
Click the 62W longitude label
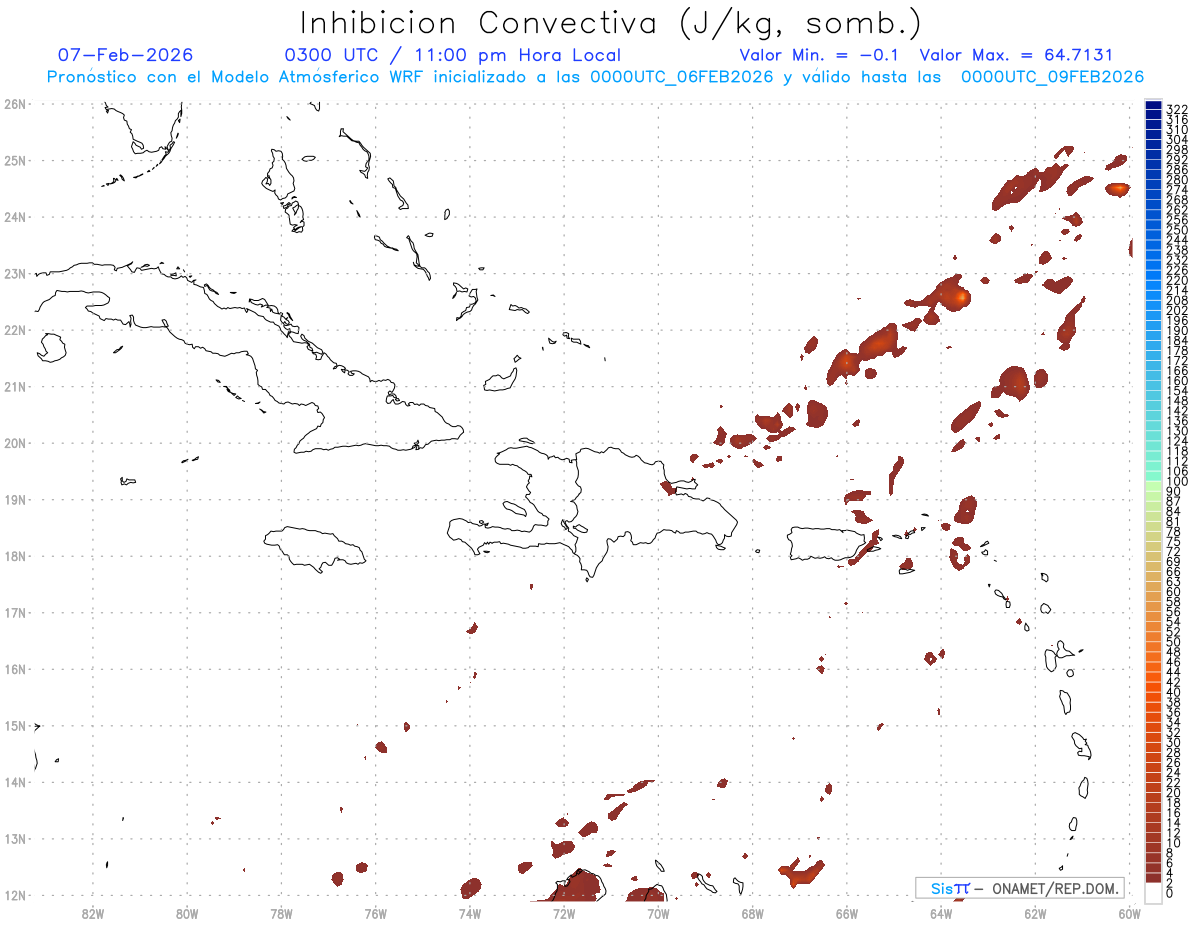1035,913
